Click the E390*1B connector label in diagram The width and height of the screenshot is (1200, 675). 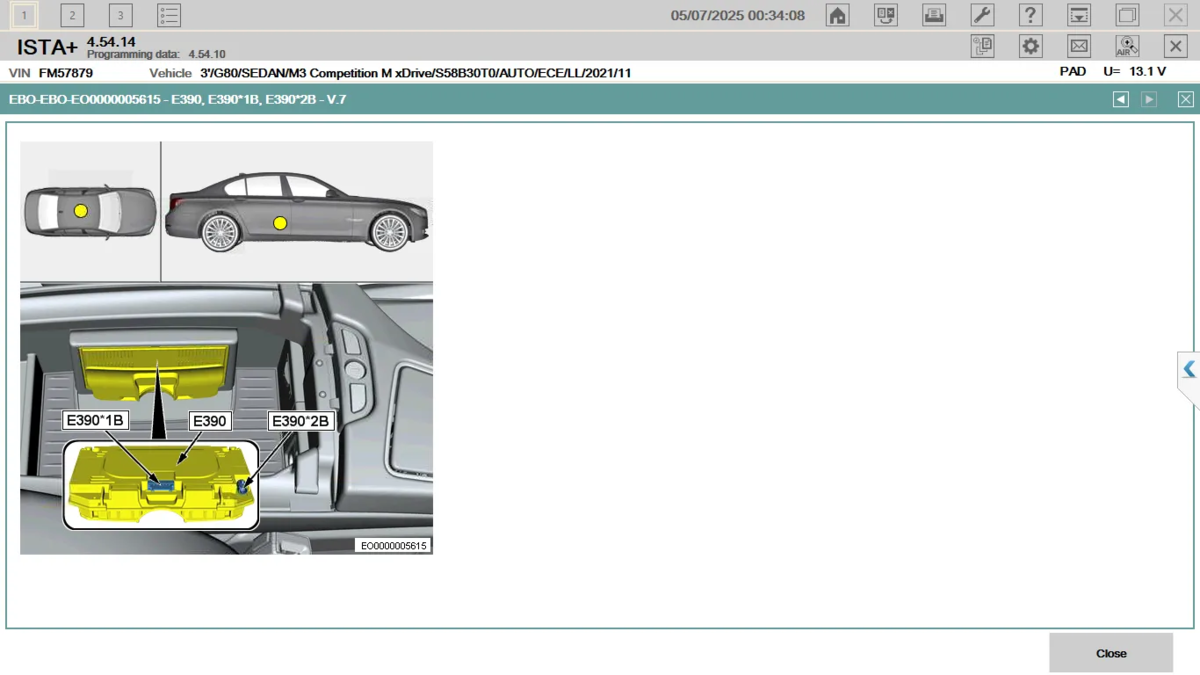(x=94, y=421)
